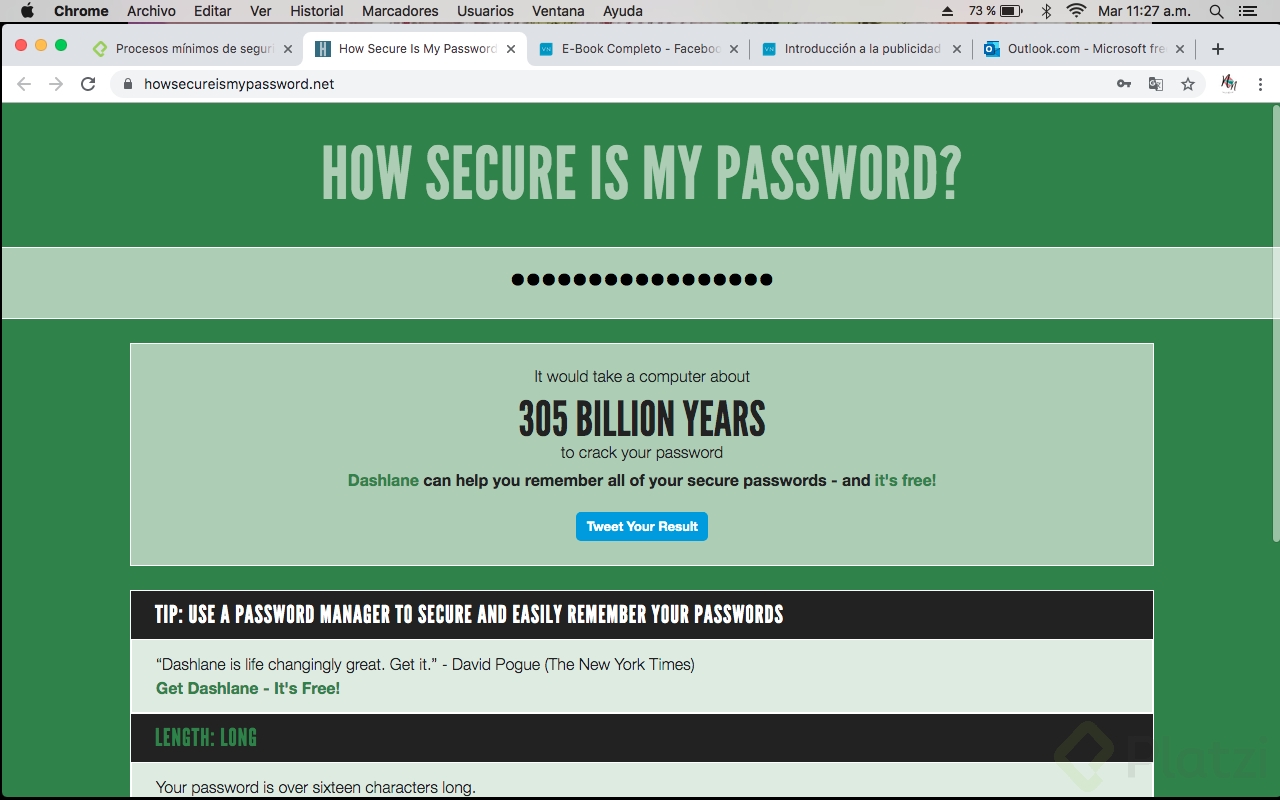Close the Introducción a la publicidad tab
The height and width of the screenshot is (800, 1280).
(956, 49)
